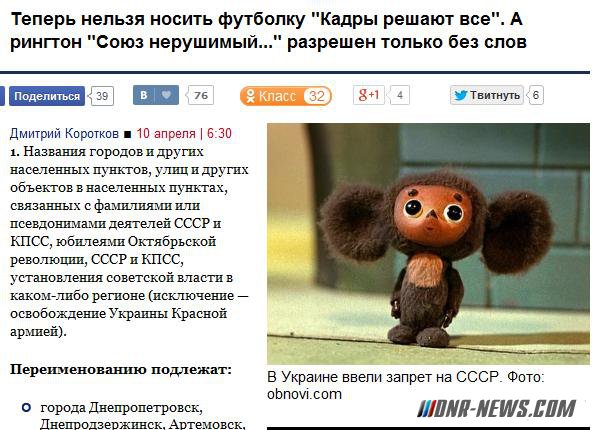Open author link Дмитрий Коротков
The image size is (596, 430).
point(64,133)
